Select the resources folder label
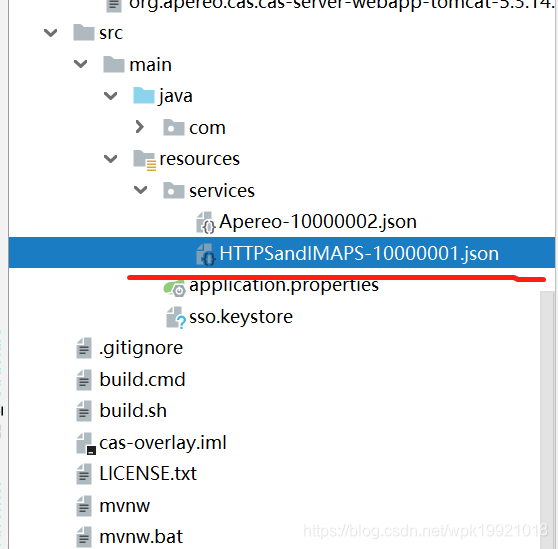 pyautogui.click(x=200, y=159)
